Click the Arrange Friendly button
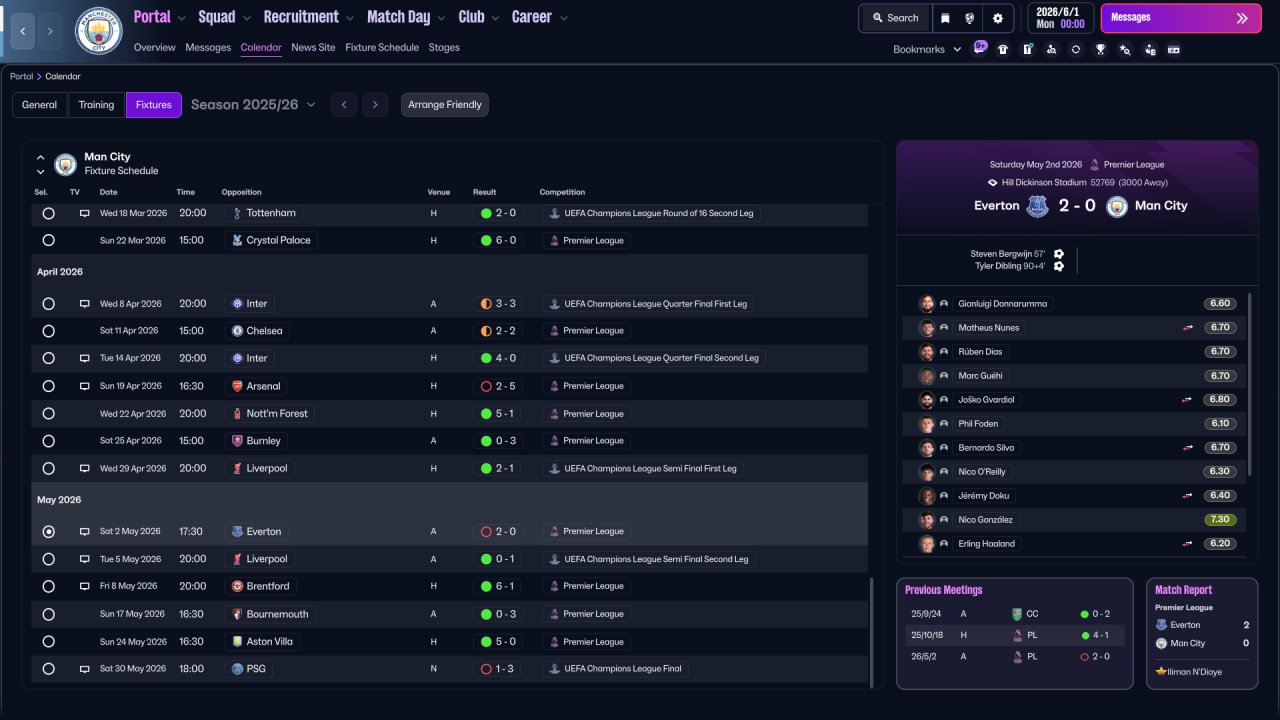Viewport: 1280px width, 720px height. click(x=445, y=105)
